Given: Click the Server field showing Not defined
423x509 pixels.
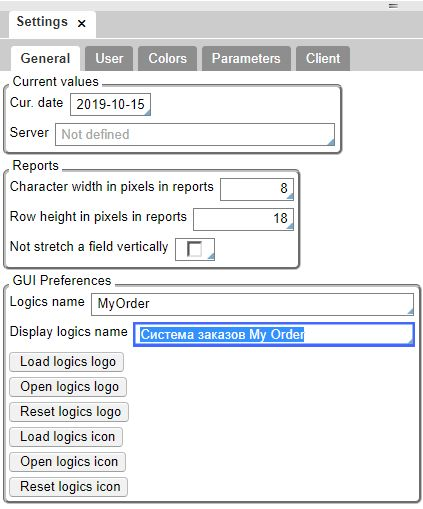Looking at the screenshot, I should click(x=195, y=134).
